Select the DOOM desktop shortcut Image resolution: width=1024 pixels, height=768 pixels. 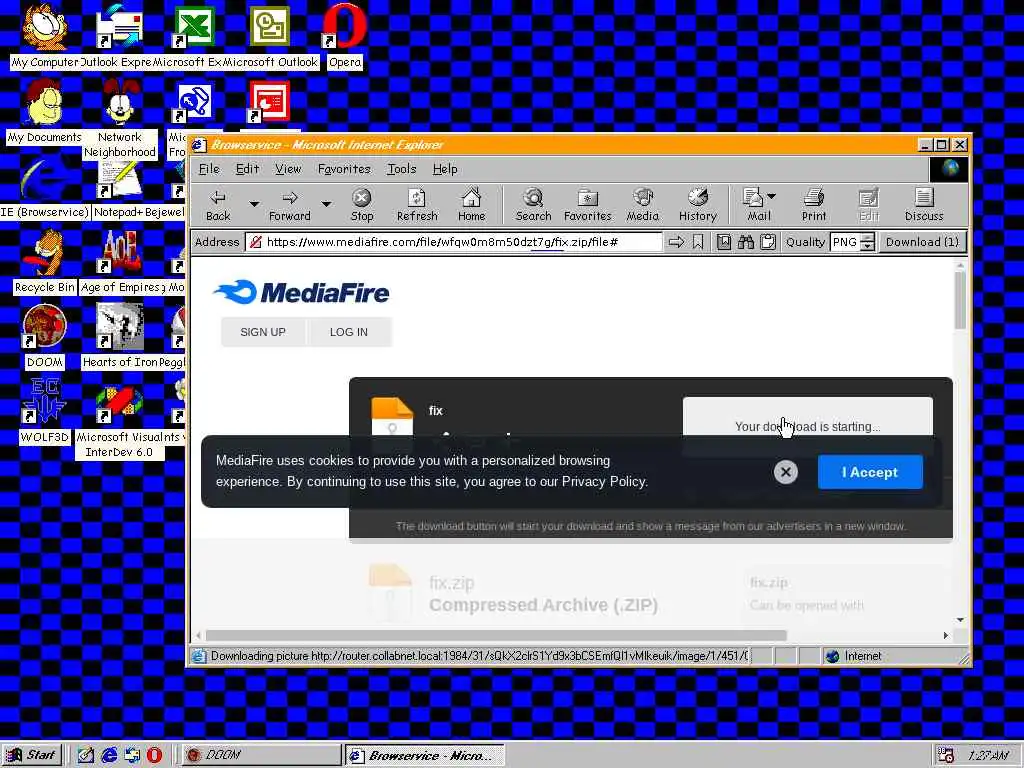tap(44, 336)
